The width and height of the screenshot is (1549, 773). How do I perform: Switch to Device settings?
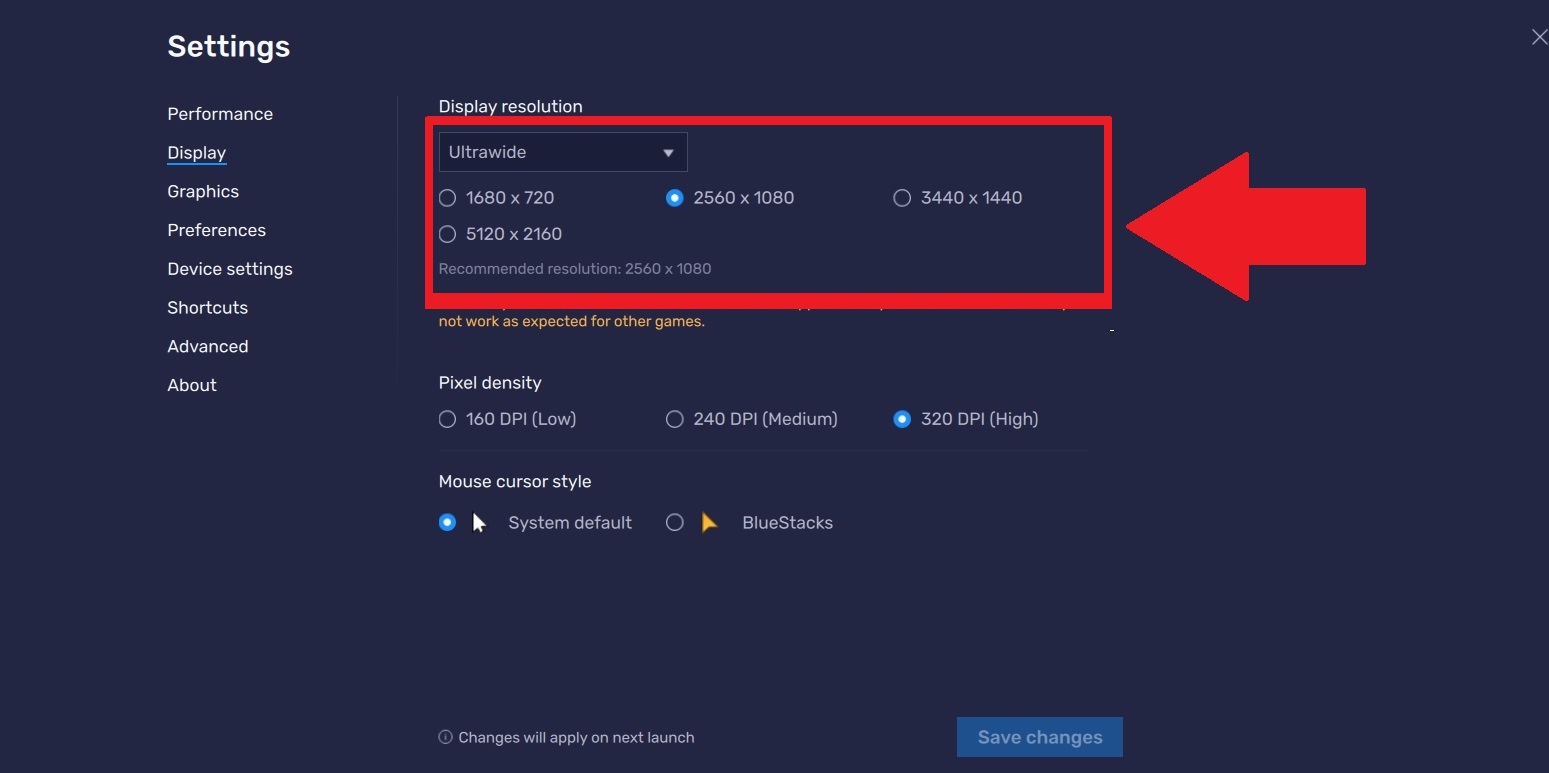tap(230, 269)
